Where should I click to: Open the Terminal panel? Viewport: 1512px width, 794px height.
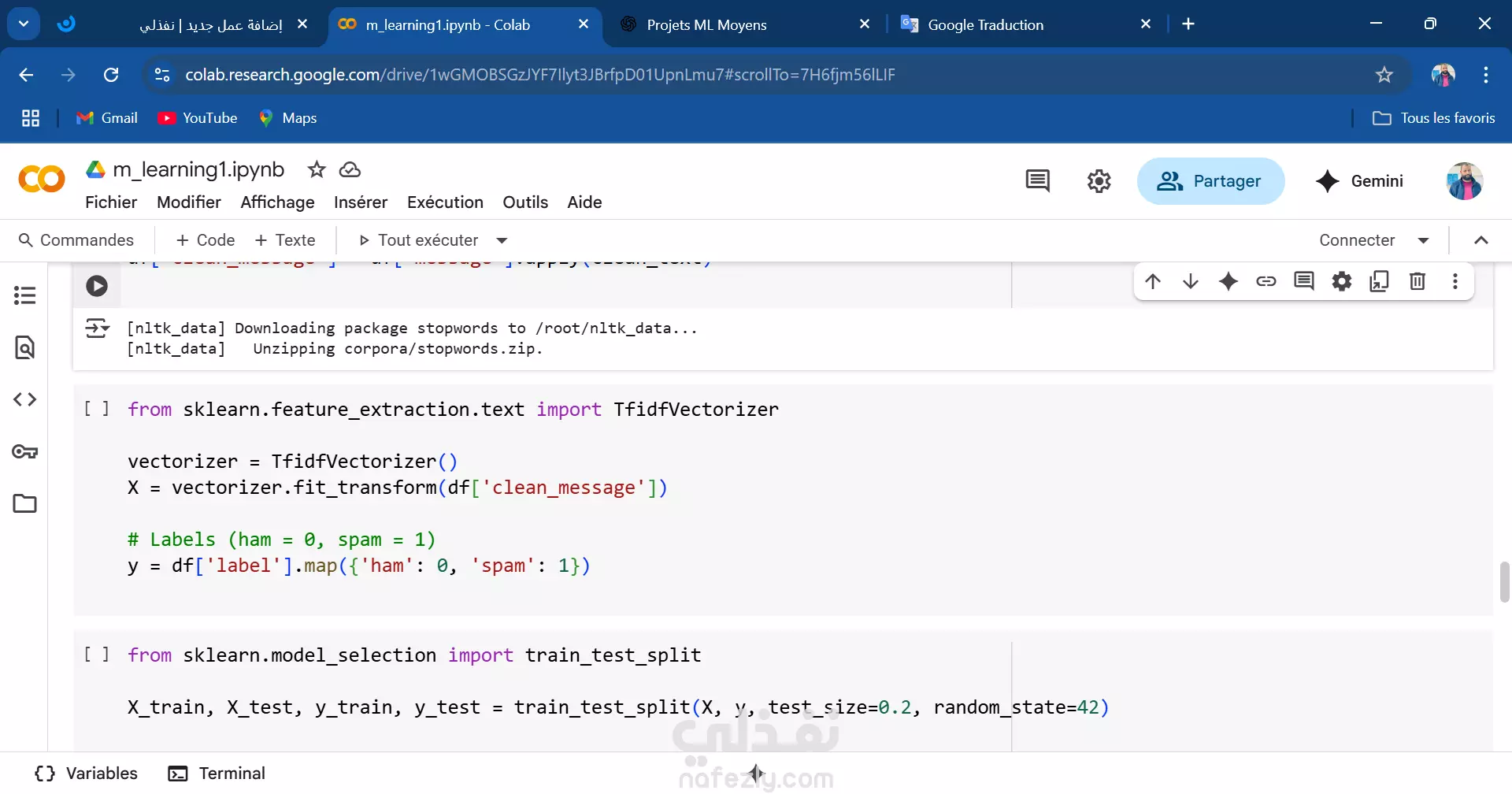[x=217, y=774]
